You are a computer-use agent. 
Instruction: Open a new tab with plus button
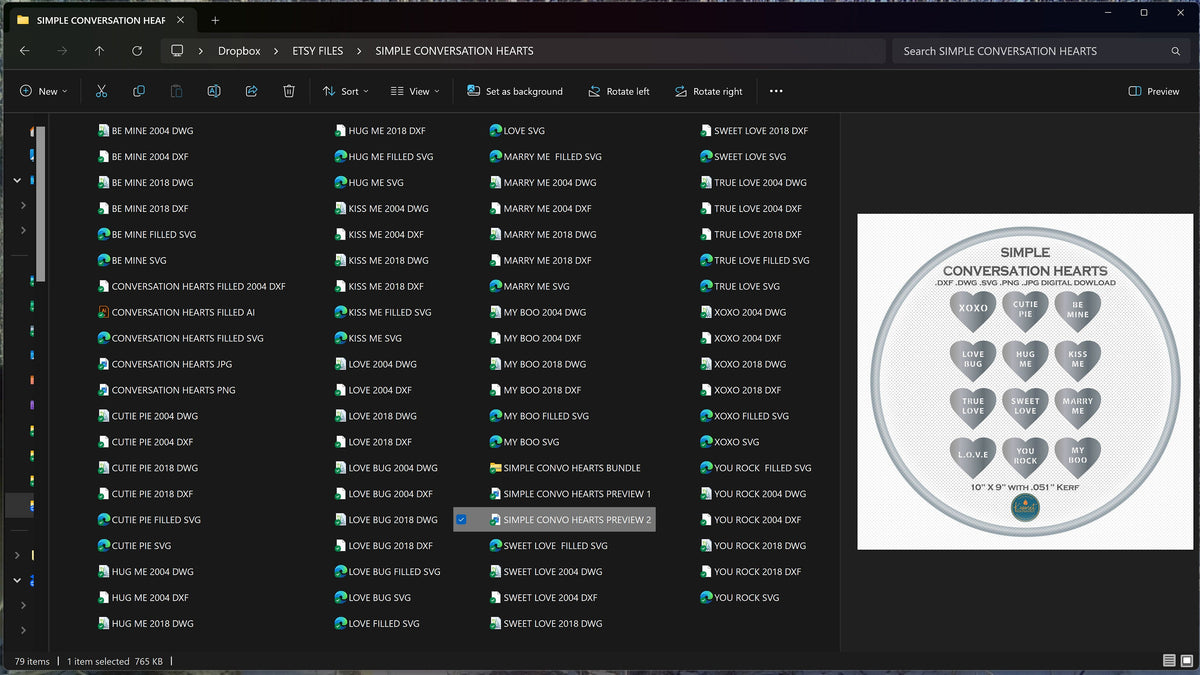point(215,20)
